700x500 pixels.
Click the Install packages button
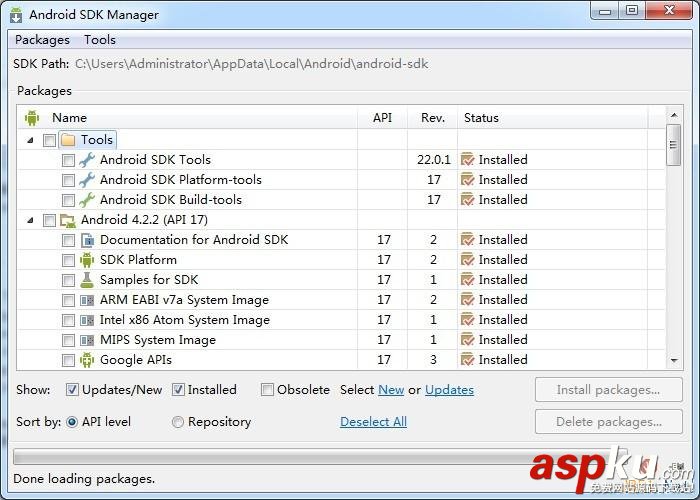[608, 390]
